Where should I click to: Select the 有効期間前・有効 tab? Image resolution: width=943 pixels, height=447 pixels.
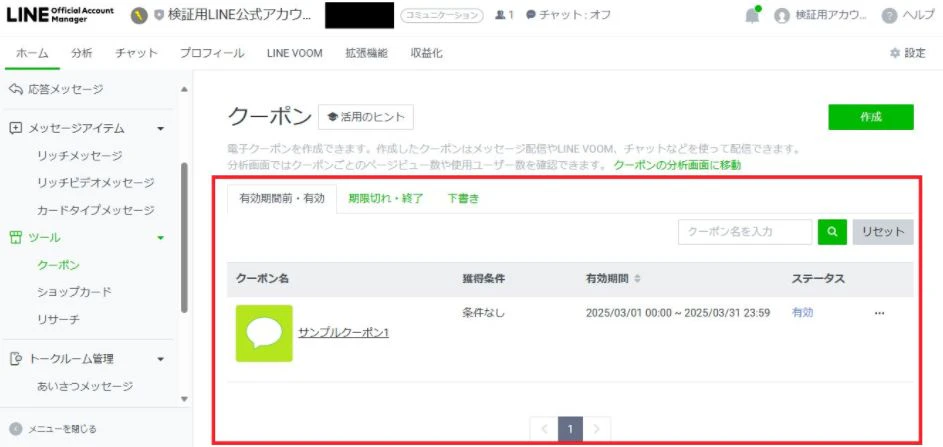(x=282, y=199)
